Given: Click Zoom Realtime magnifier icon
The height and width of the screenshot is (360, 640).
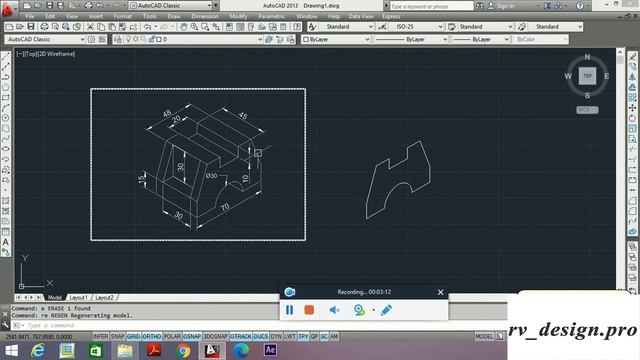Looking at the screenshot, I should [x=194, y=27].
